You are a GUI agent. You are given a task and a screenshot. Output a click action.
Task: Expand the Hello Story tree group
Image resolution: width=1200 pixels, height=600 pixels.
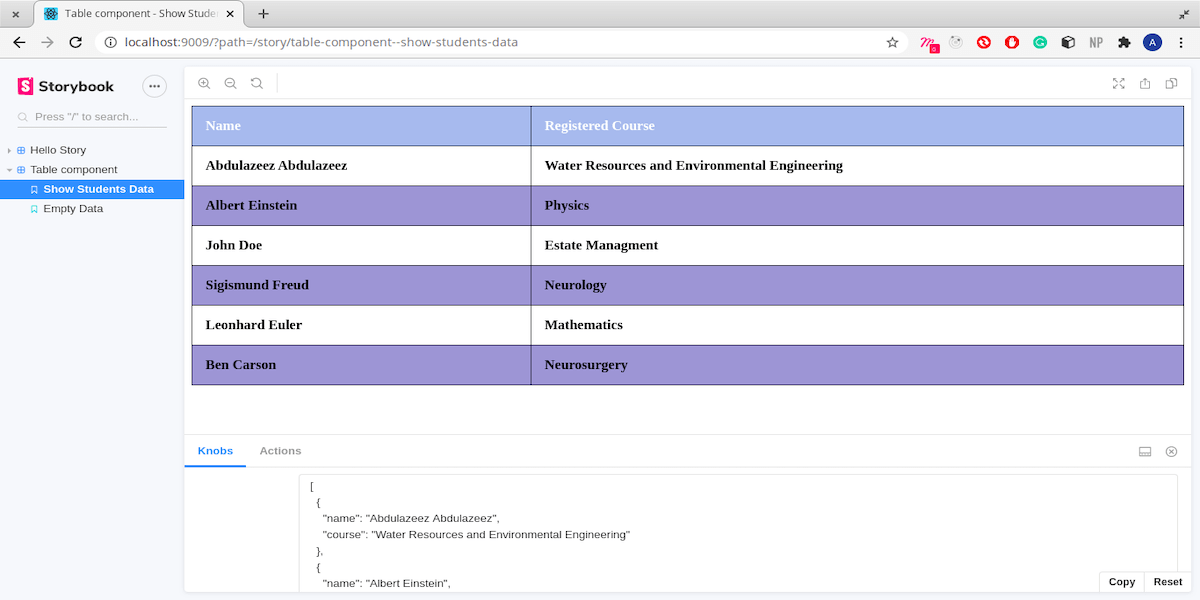coord(58,150)
